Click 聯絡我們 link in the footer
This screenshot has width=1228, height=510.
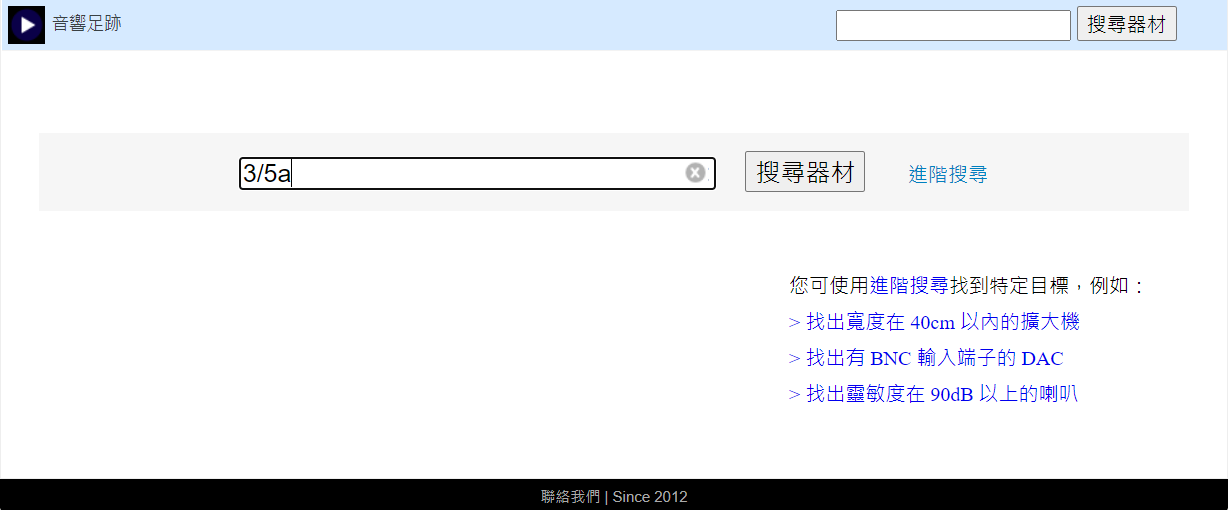point(571,497)
